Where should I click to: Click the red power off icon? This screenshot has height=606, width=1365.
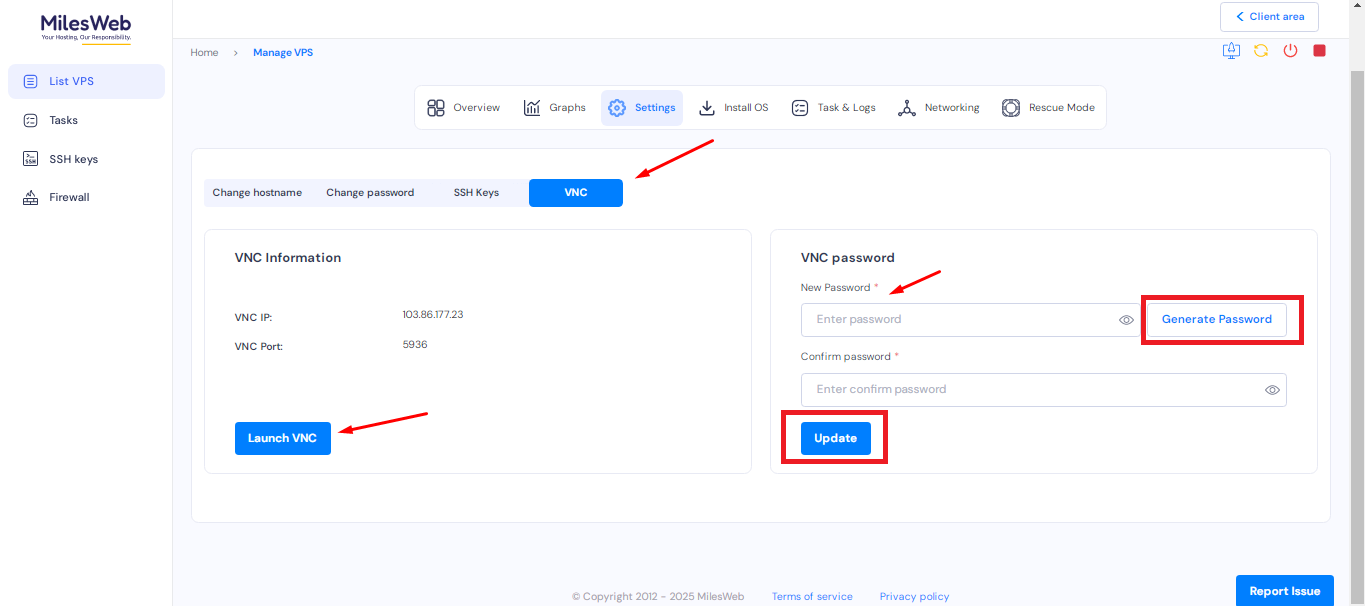click(x=1290, y=51)
